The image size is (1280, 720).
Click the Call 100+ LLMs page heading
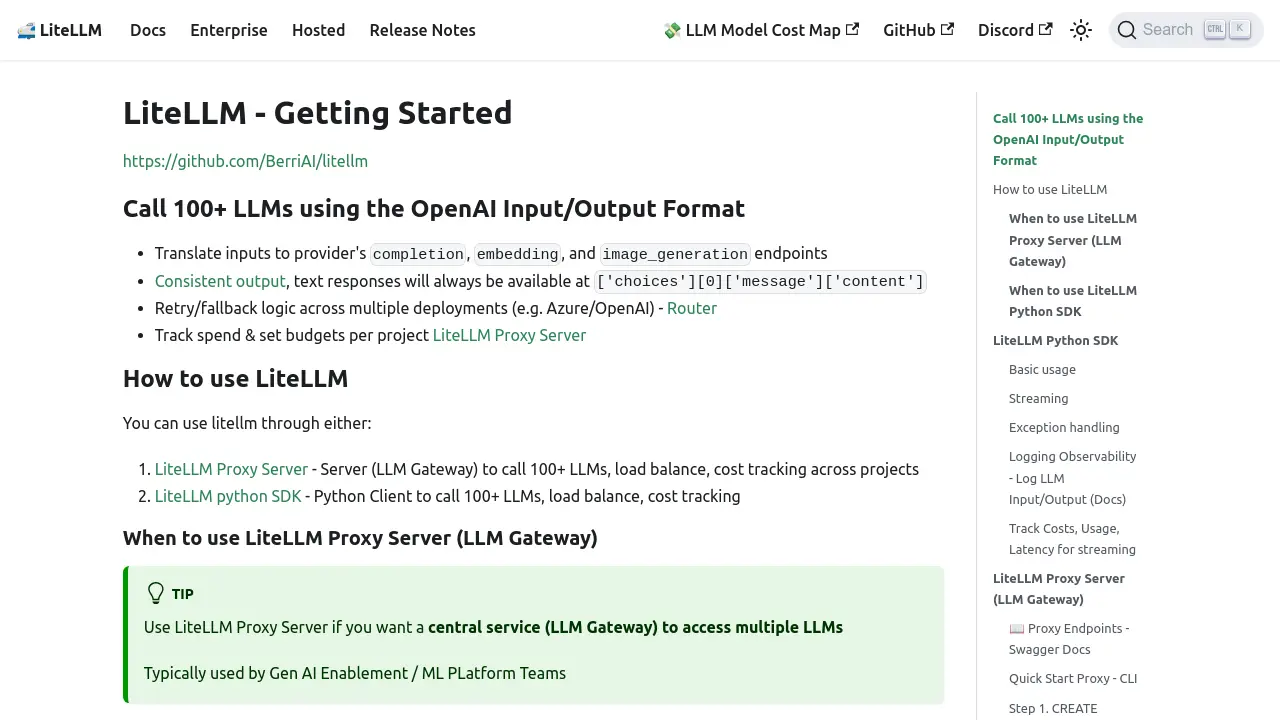(434, 209)
